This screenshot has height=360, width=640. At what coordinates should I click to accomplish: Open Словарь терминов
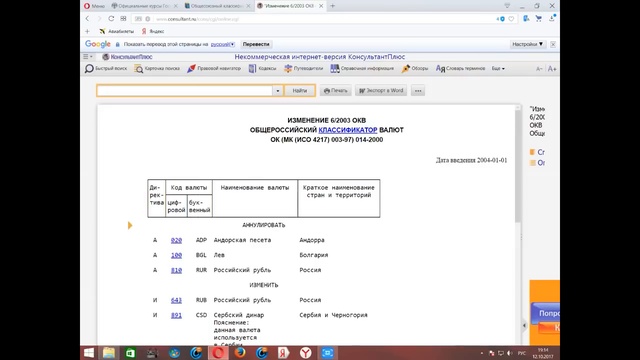[460, 69]
